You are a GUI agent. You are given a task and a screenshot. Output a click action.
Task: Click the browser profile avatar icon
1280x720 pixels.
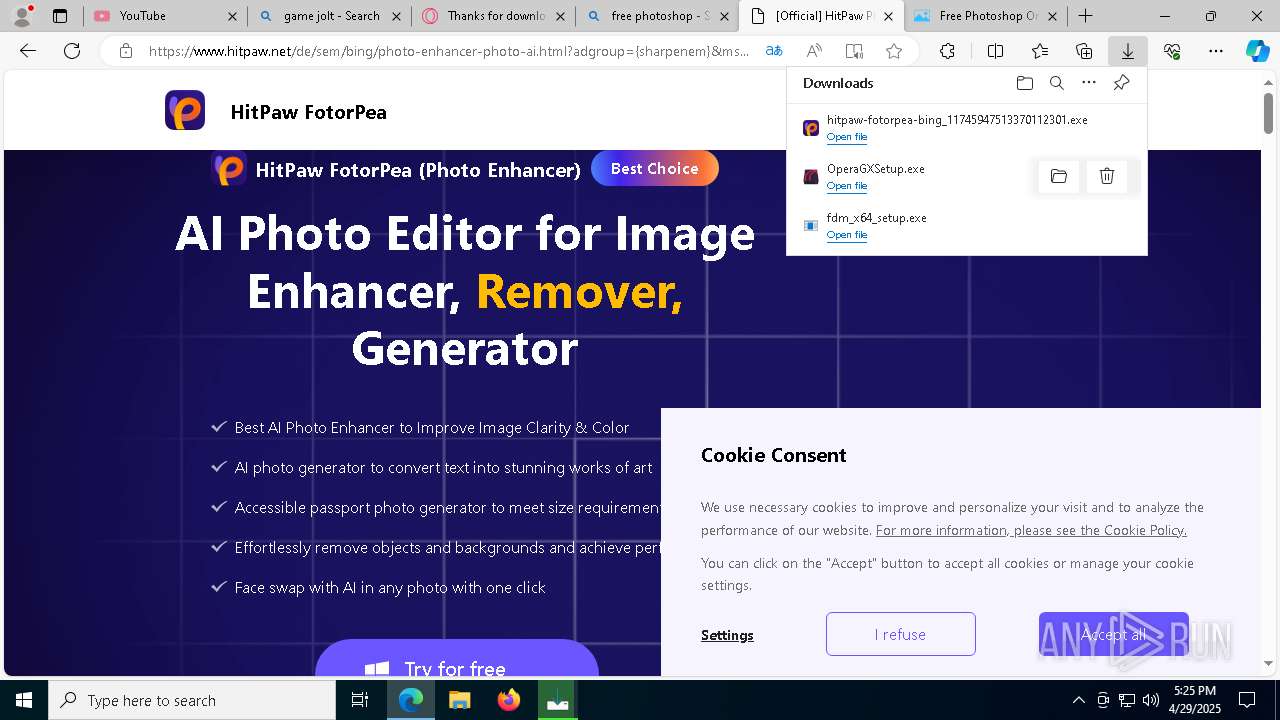pos(22,16)
